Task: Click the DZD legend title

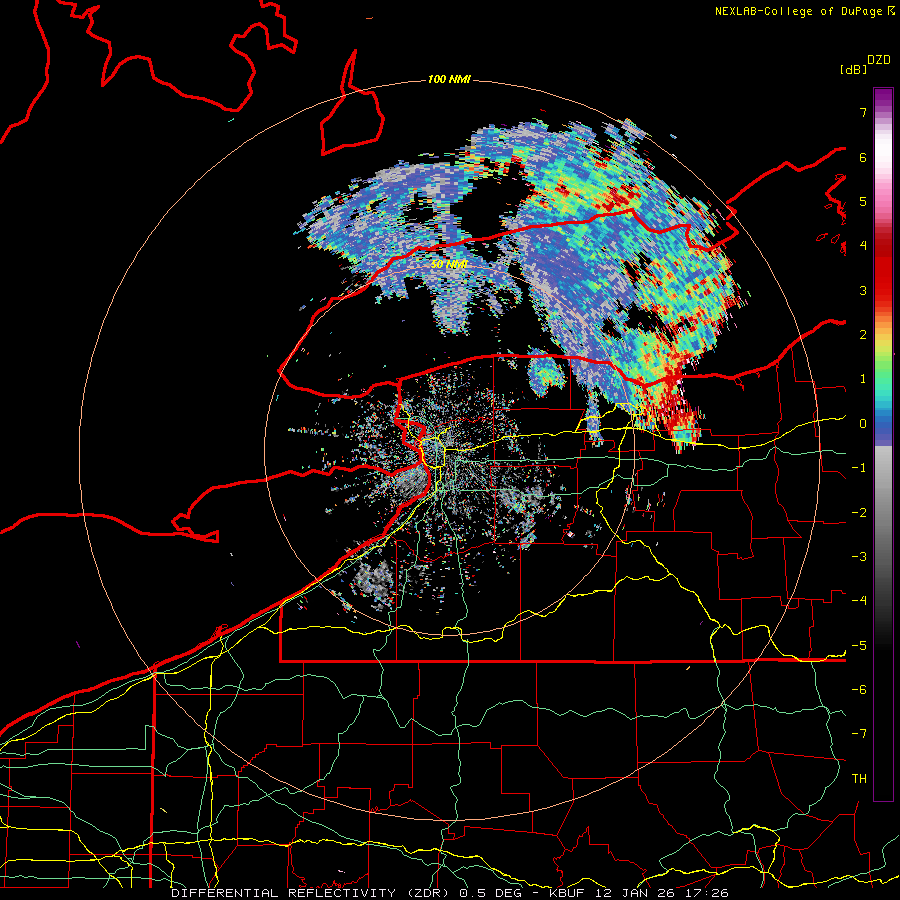Action: (x=879, y=60)
